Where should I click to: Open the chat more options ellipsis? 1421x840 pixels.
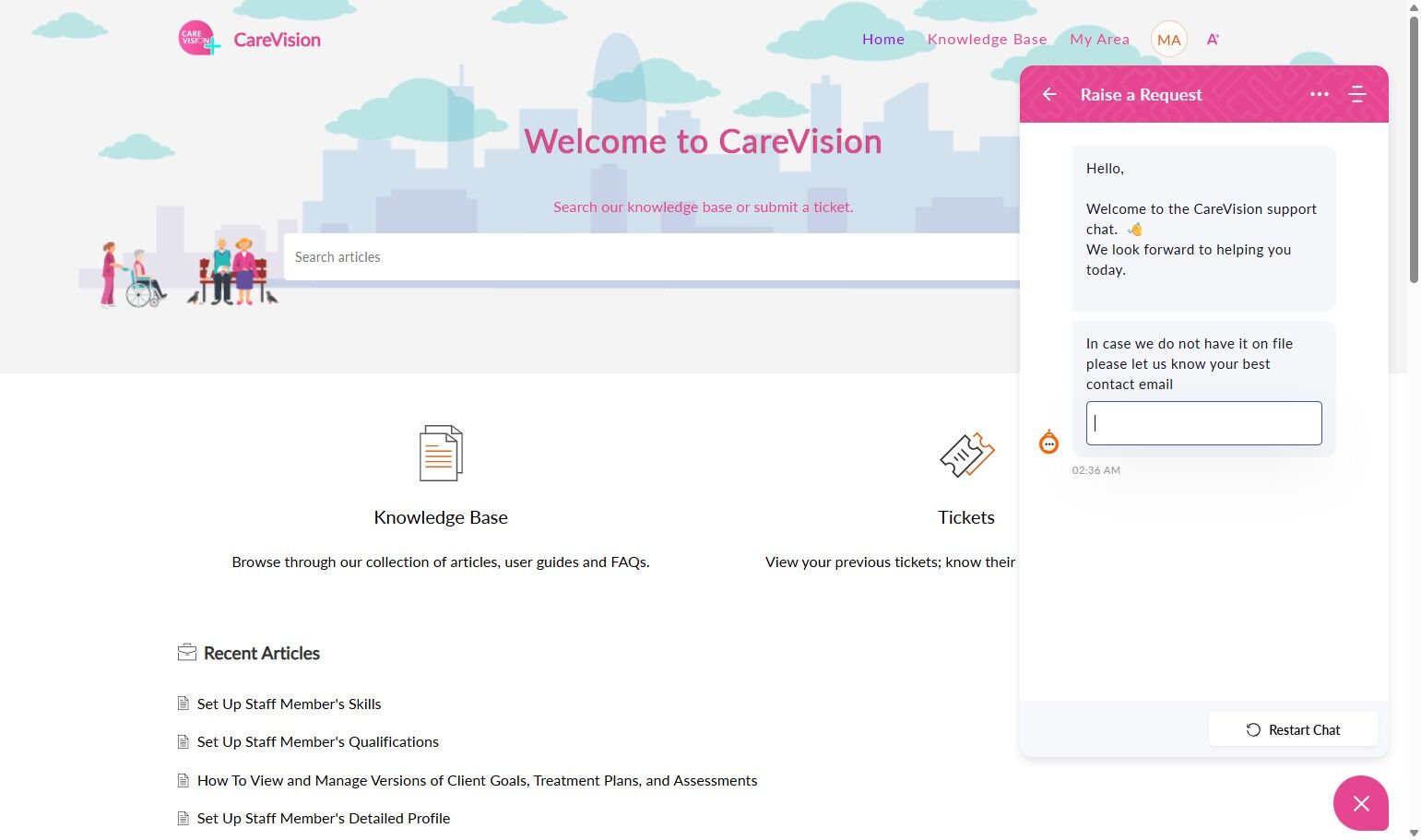(1320, 94)
